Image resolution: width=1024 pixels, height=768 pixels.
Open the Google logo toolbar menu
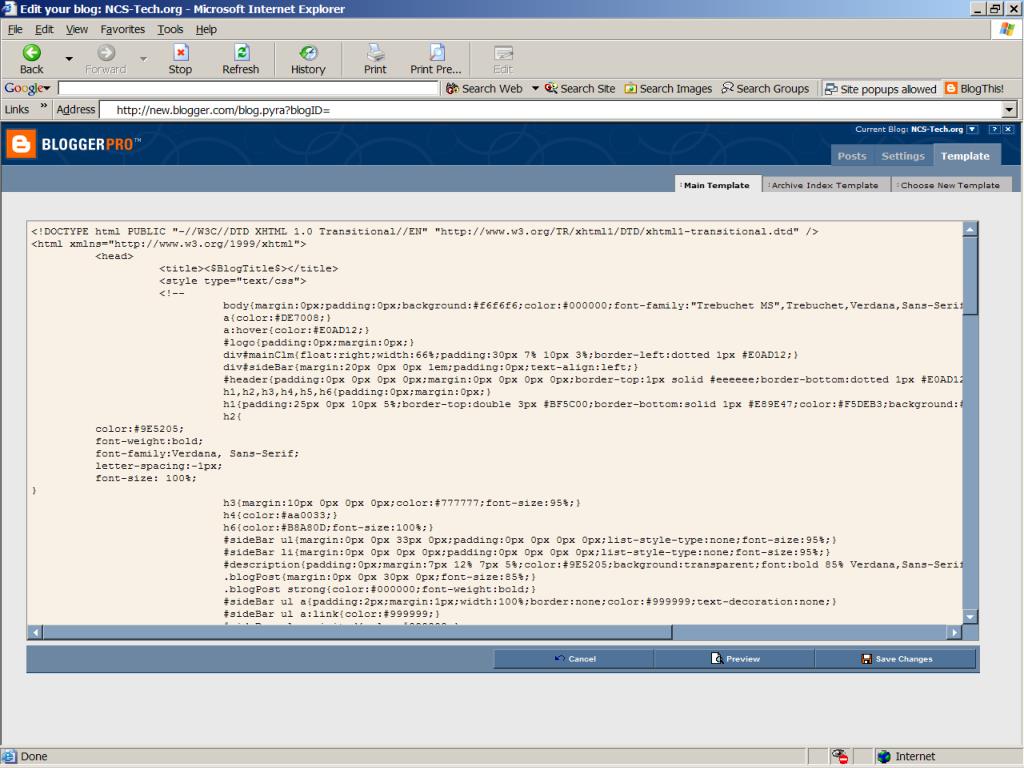[27, 88]
